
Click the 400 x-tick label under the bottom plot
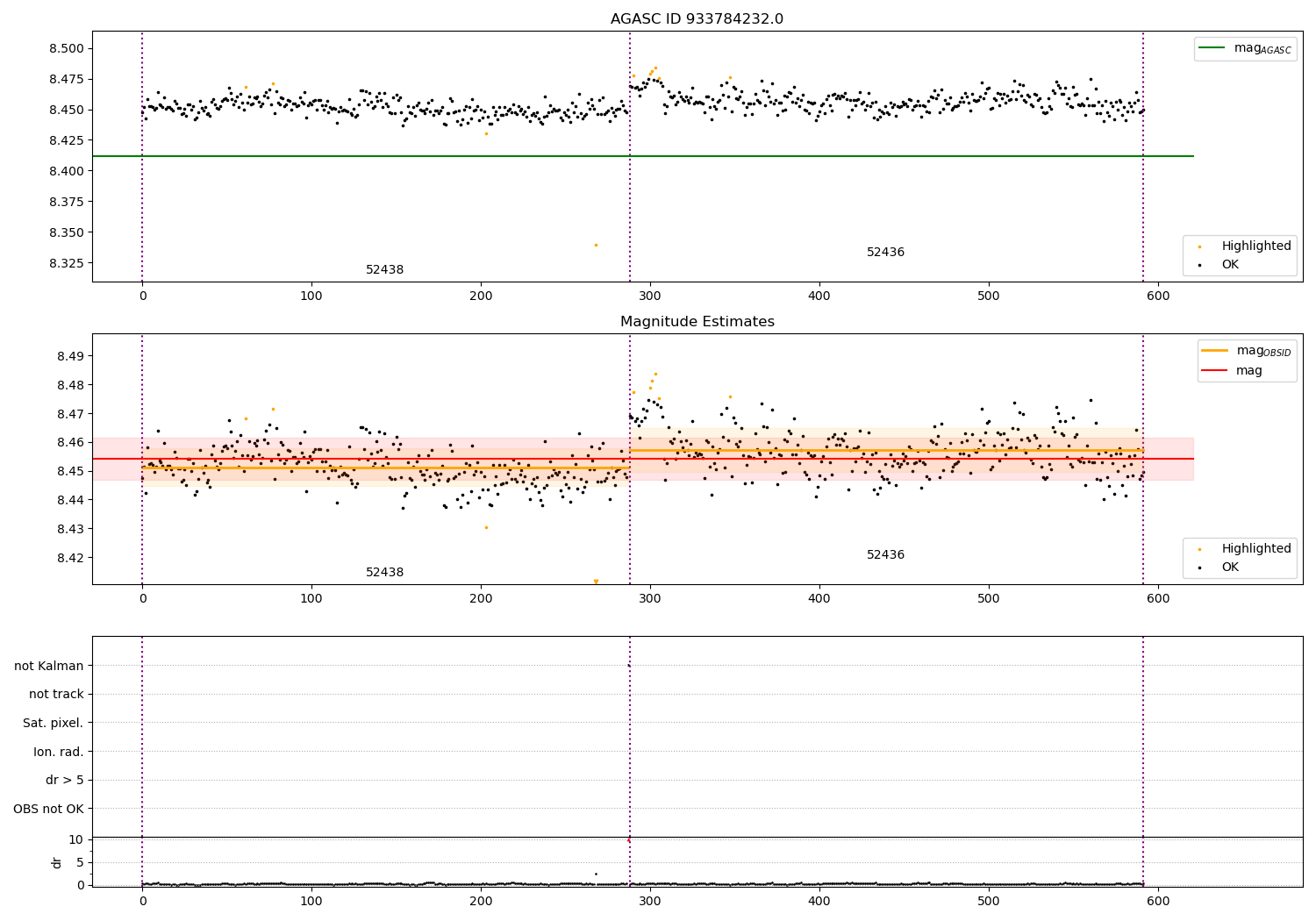819,901
